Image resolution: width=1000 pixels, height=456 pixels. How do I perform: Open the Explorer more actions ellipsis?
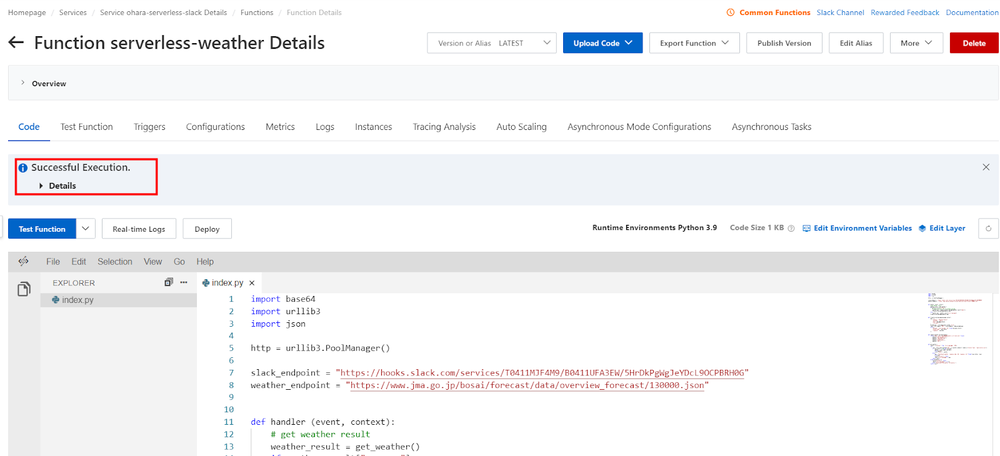click(183, 283)
